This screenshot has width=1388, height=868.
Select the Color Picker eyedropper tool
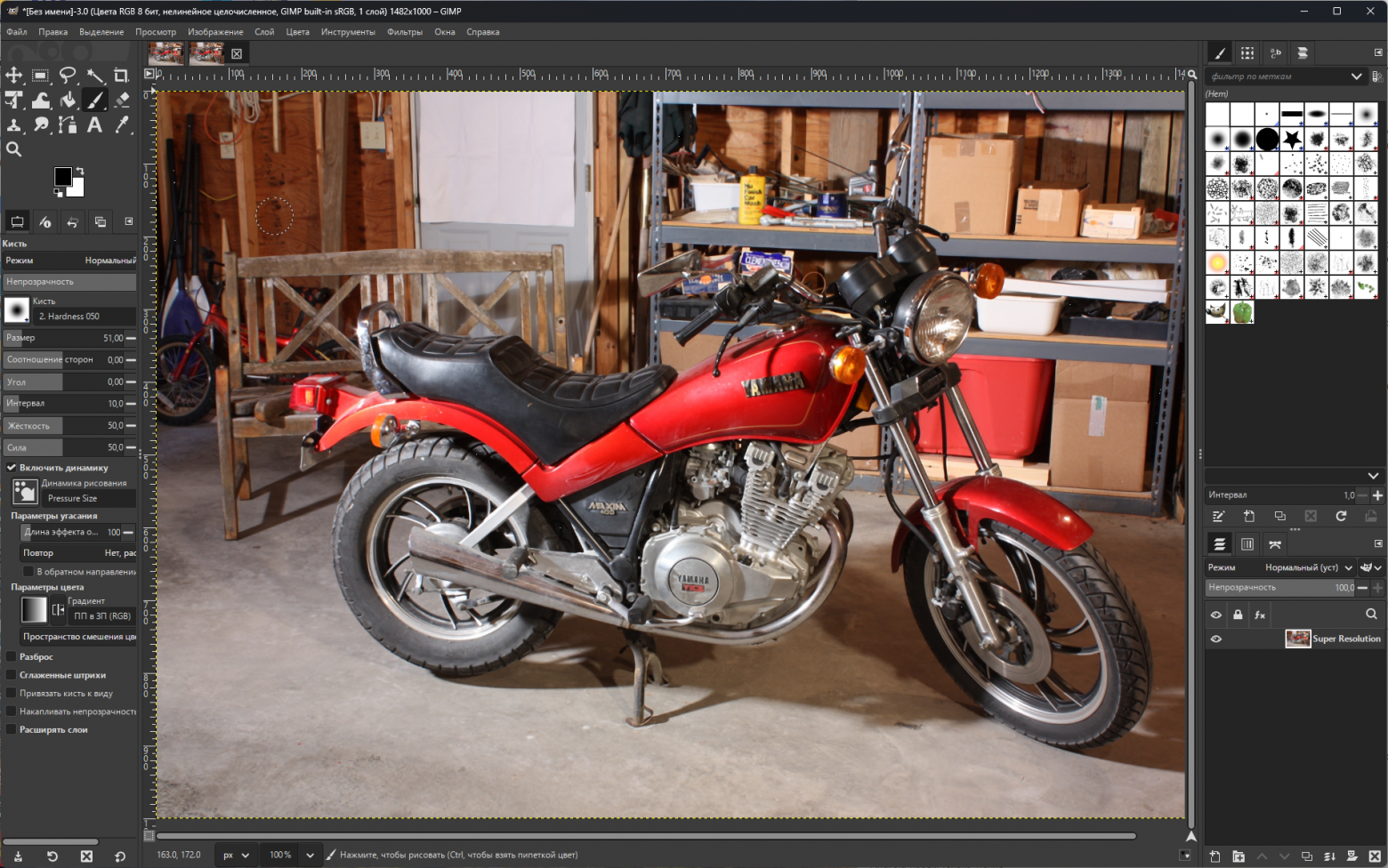click(x=122, y=125)
